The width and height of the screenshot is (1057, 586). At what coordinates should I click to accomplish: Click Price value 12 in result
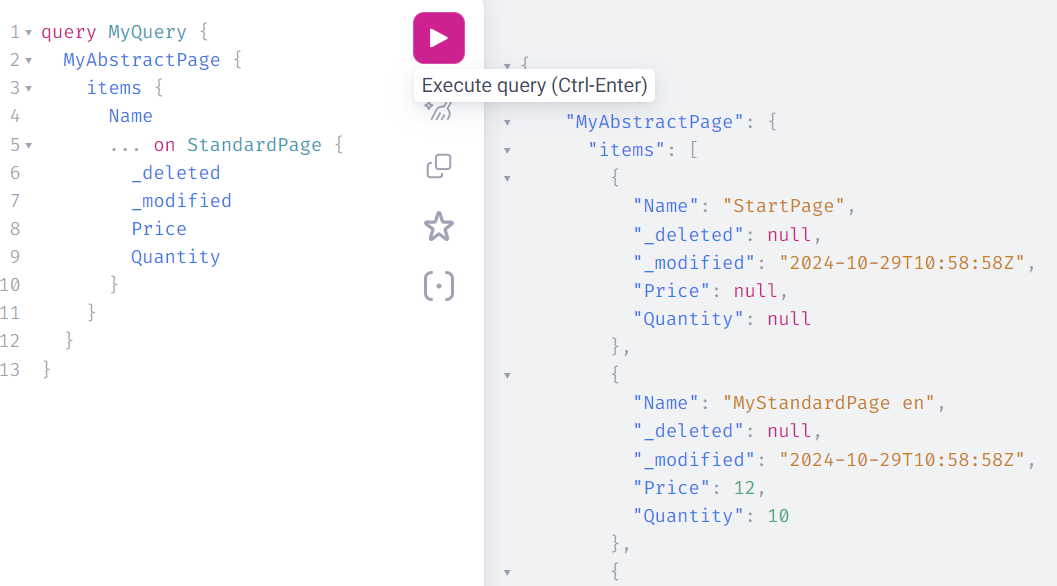pos(744,488)
